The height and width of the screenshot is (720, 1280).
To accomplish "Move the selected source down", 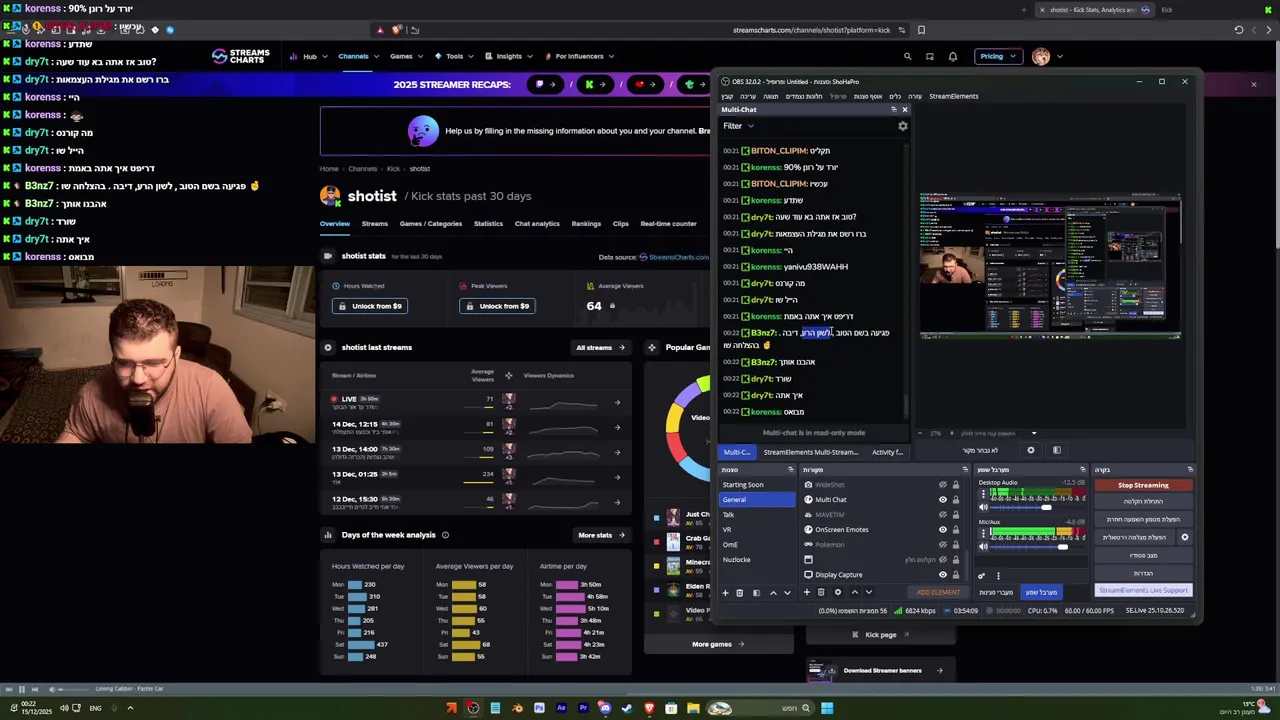I will [x=868, y=592].
